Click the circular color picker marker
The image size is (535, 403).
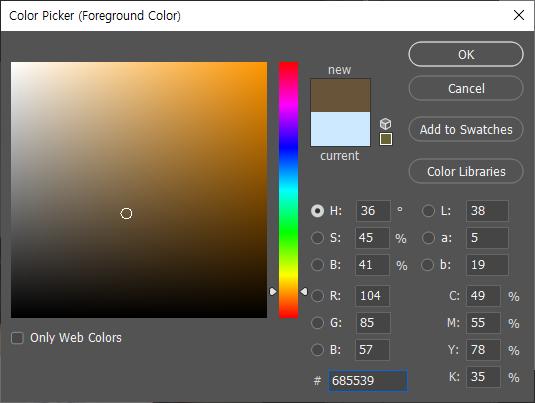(126, 214)
